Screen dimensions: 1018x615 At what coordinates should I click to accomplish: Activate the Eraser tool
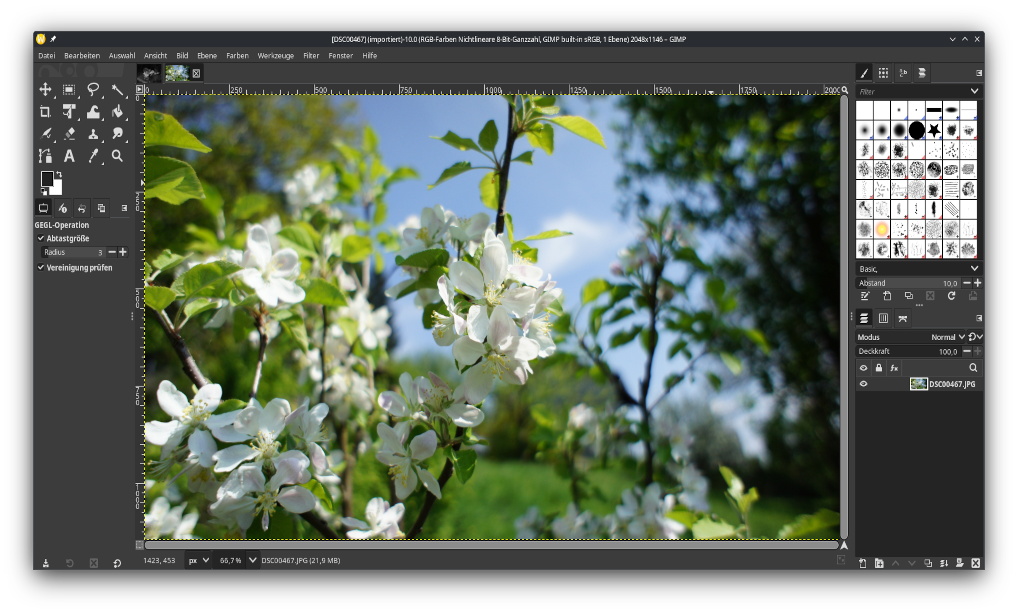[x=69, y=134]
